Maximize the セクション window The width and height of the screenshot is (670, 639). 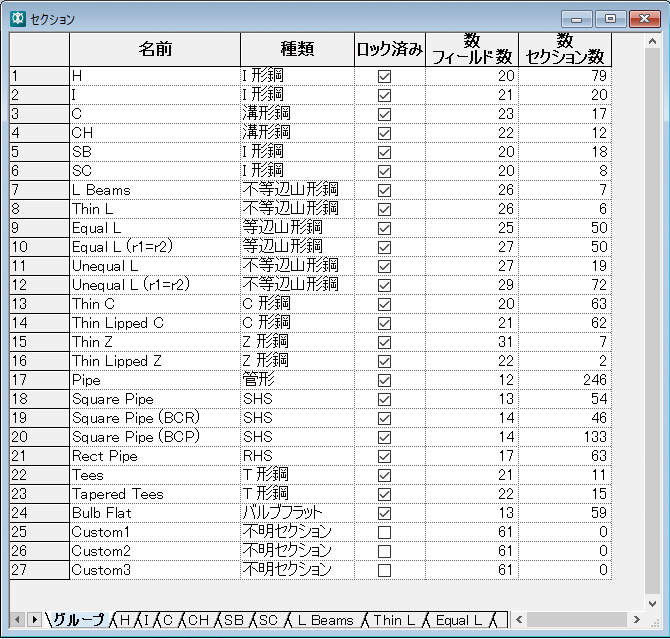click(x=610, y=19)
